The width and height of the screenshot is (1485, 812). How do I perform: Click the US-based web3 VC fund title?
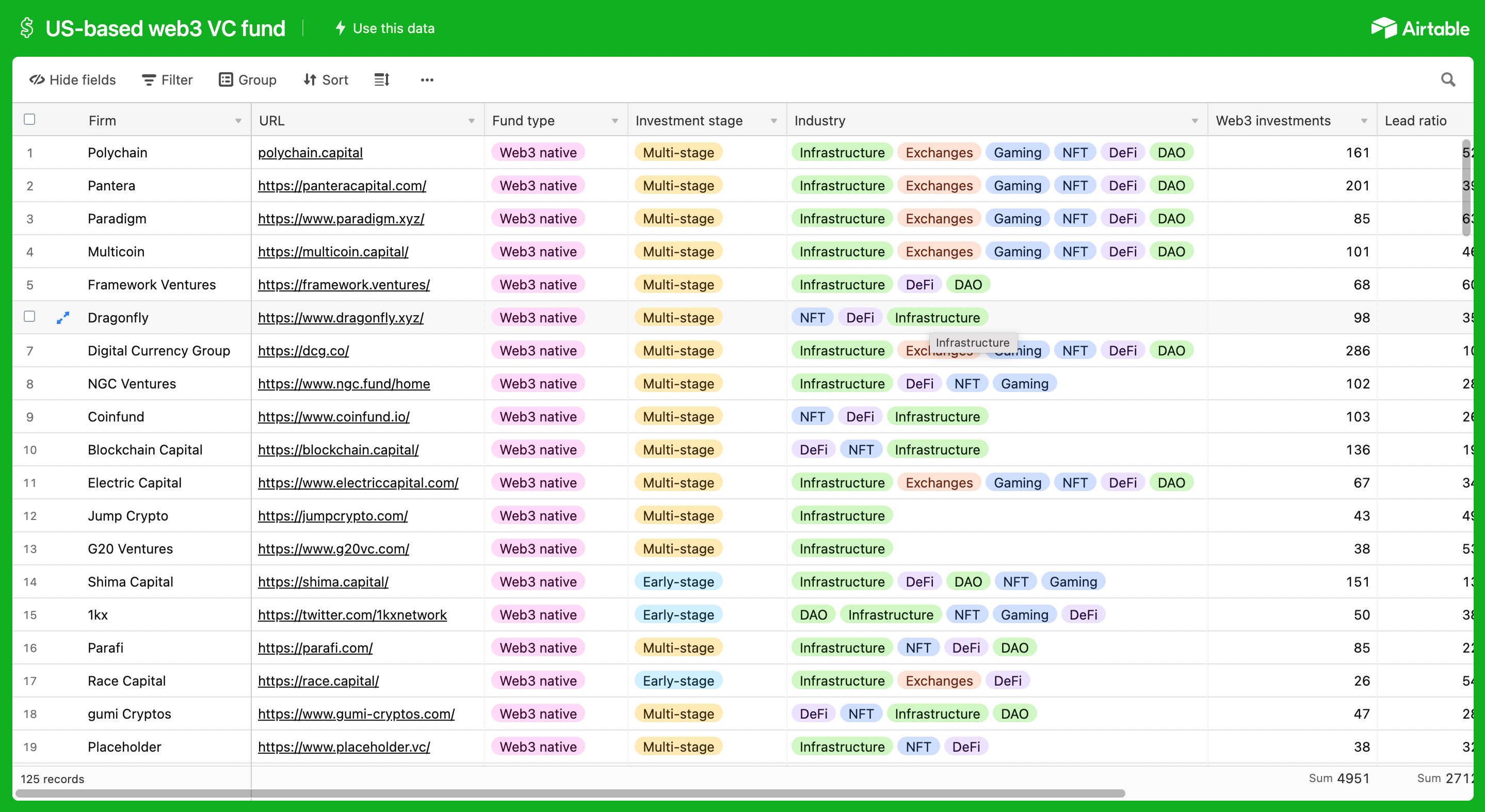[166, 28]
